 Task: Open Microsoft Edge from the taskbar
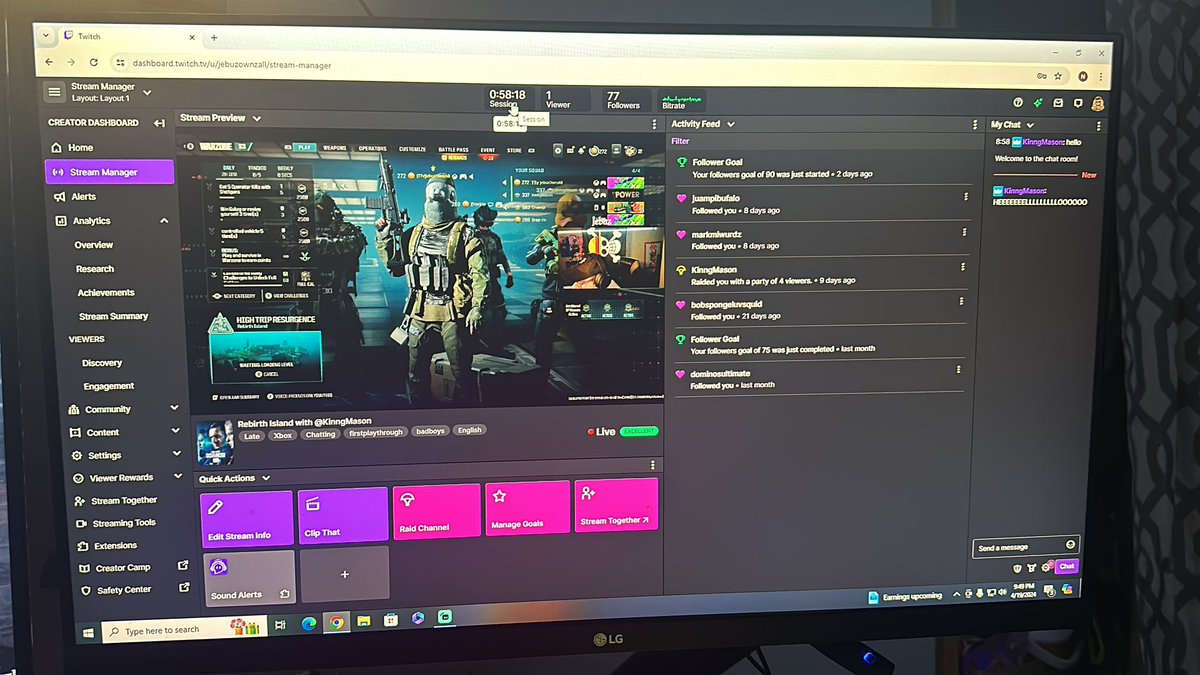coord(308,623)
